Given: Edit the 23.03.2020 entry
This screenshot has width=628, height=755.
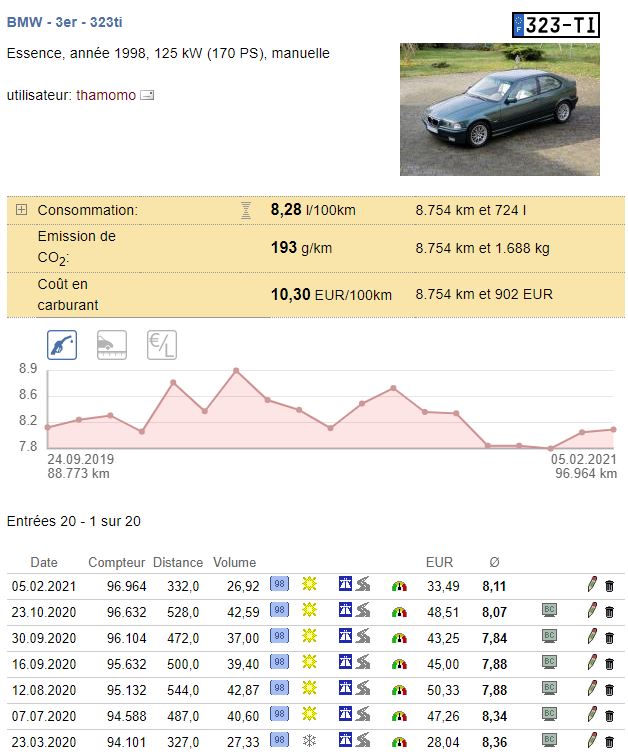Looking at the screenshot, I should pos(592,741).
